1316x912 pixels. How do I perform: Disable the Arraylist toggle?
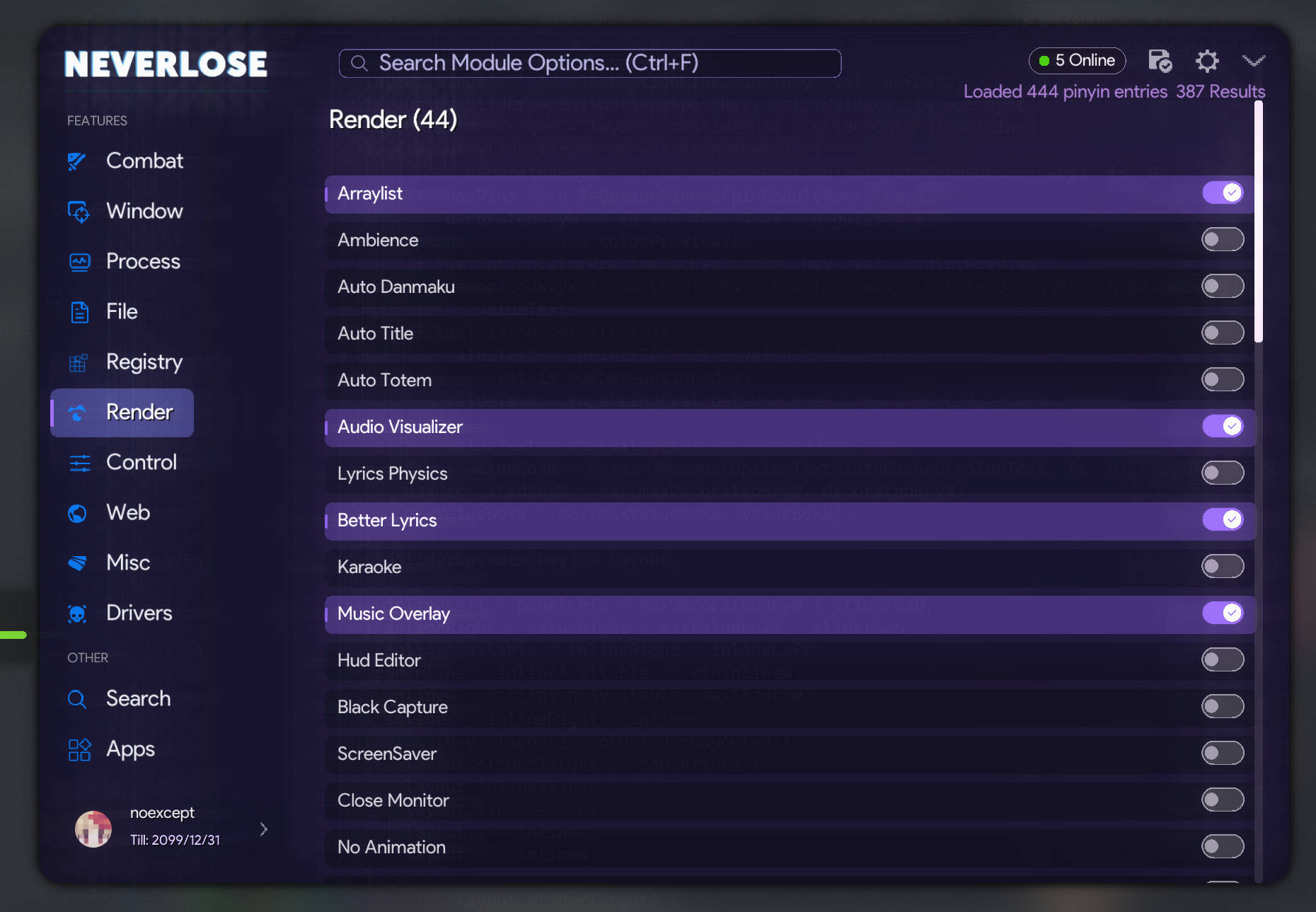pos(1223,193)
